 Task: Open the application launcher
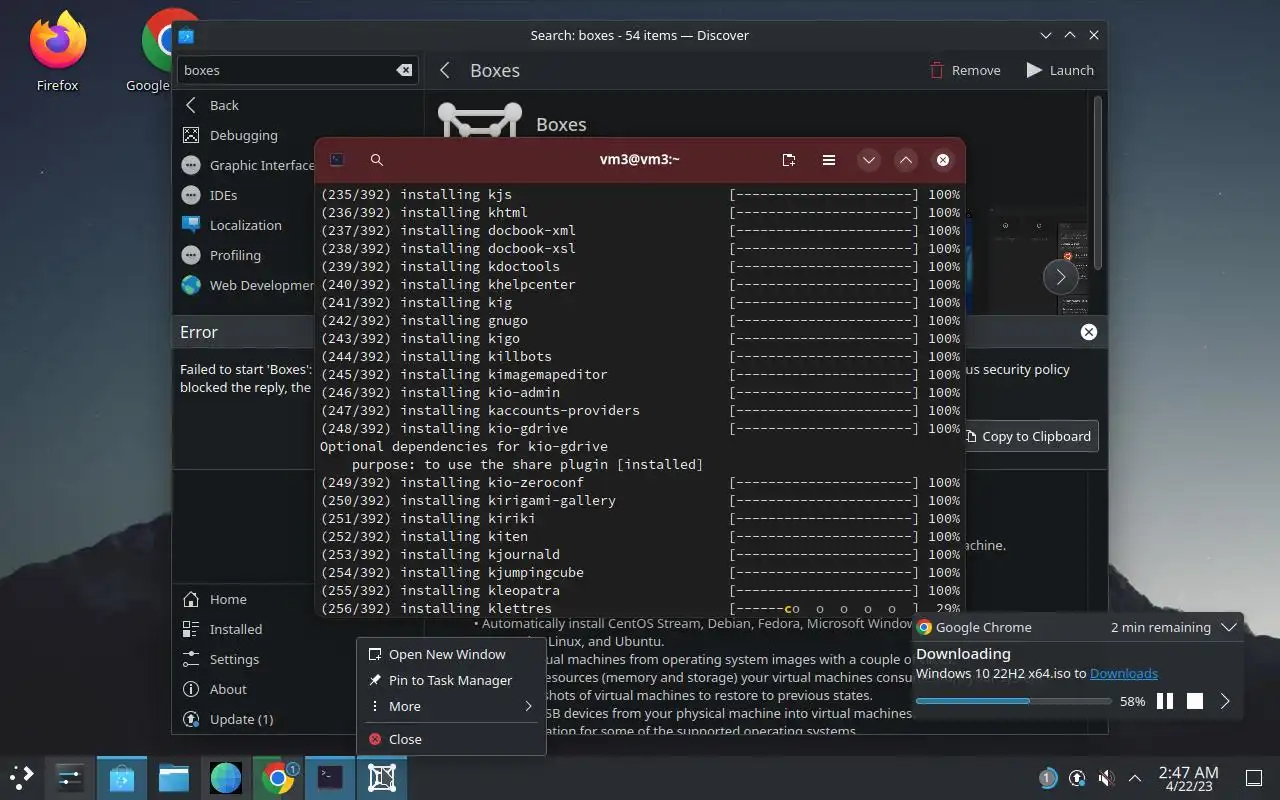coord(22,776)
